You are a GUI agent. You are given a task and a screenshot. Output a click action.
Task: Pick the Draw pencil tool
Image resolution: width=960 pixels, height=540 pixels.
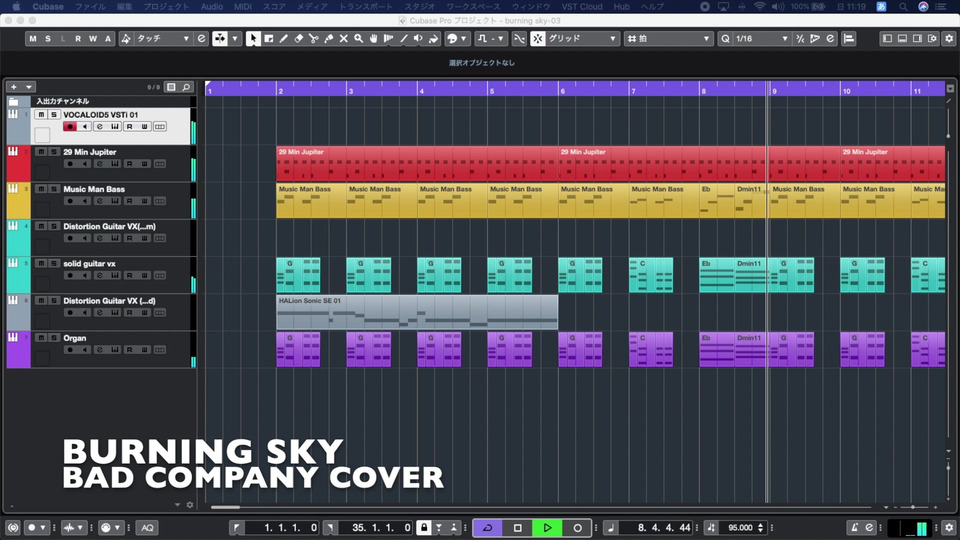[x=283, y=39]
